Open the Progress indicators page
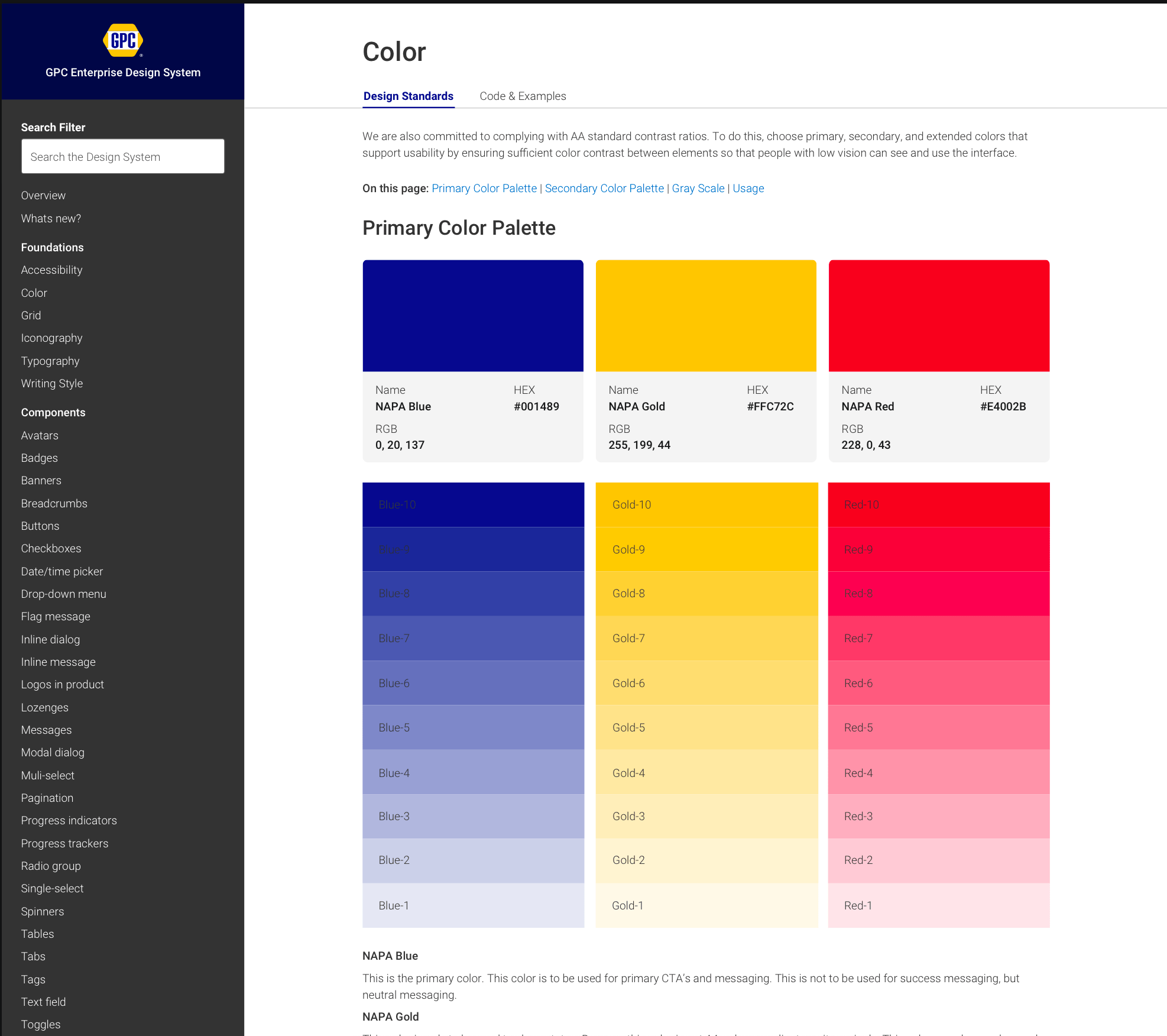 [x=69, y=820]
